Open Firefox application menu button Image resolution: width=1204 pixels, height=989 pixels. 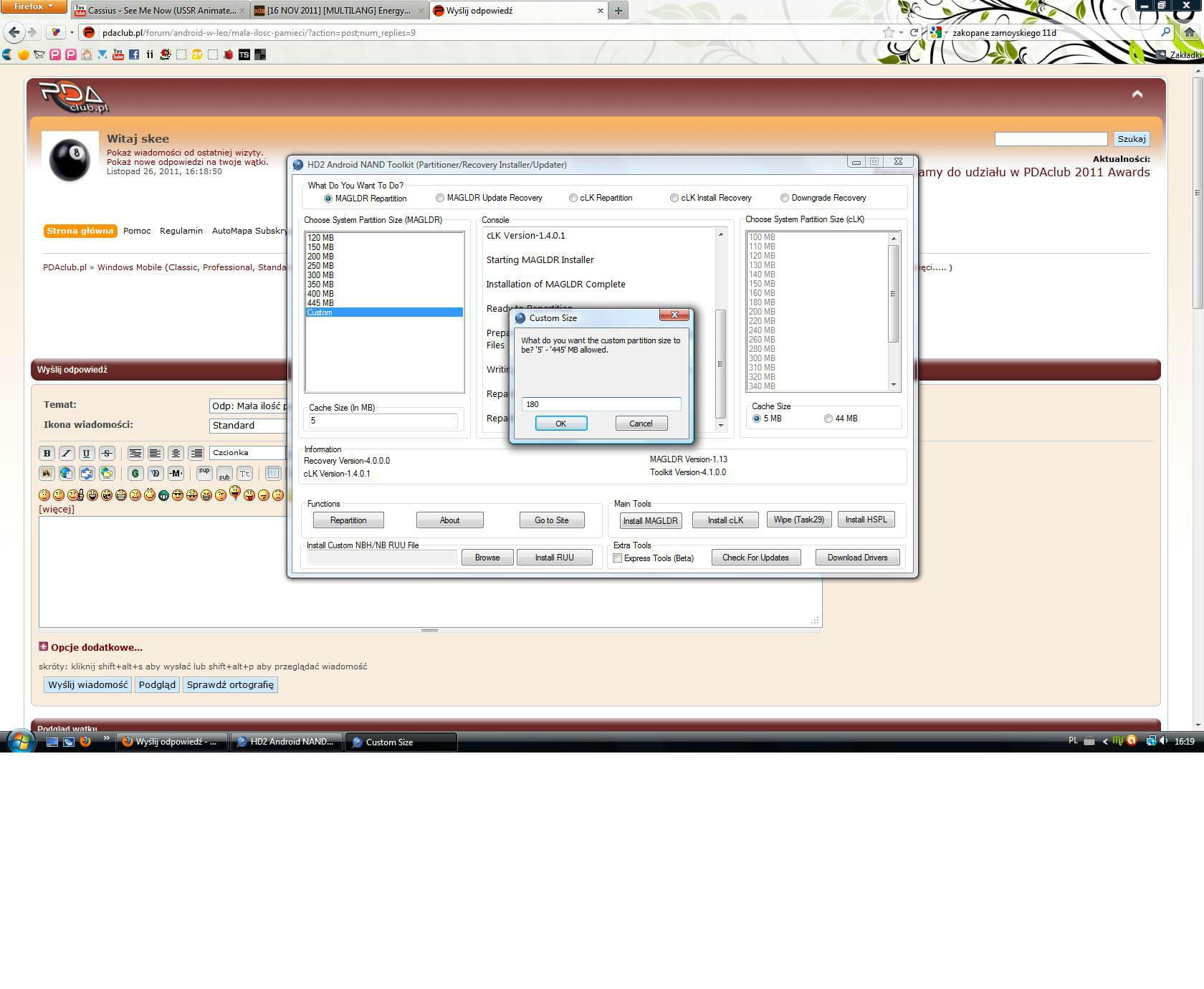[34, 6]
